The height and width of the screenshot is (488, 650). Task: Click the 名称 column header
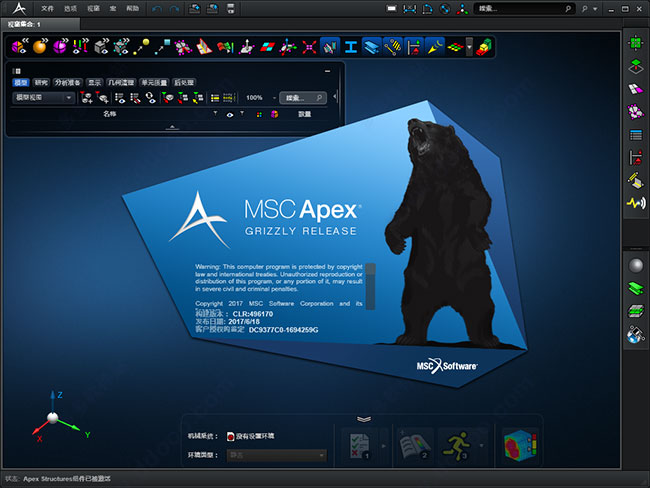110,114
